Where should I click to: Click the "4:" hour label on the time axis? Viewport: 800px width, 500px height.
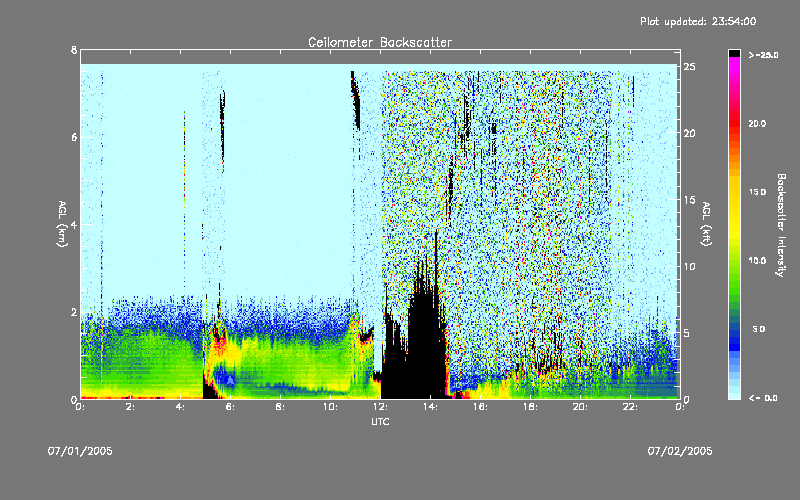point(180,407)
